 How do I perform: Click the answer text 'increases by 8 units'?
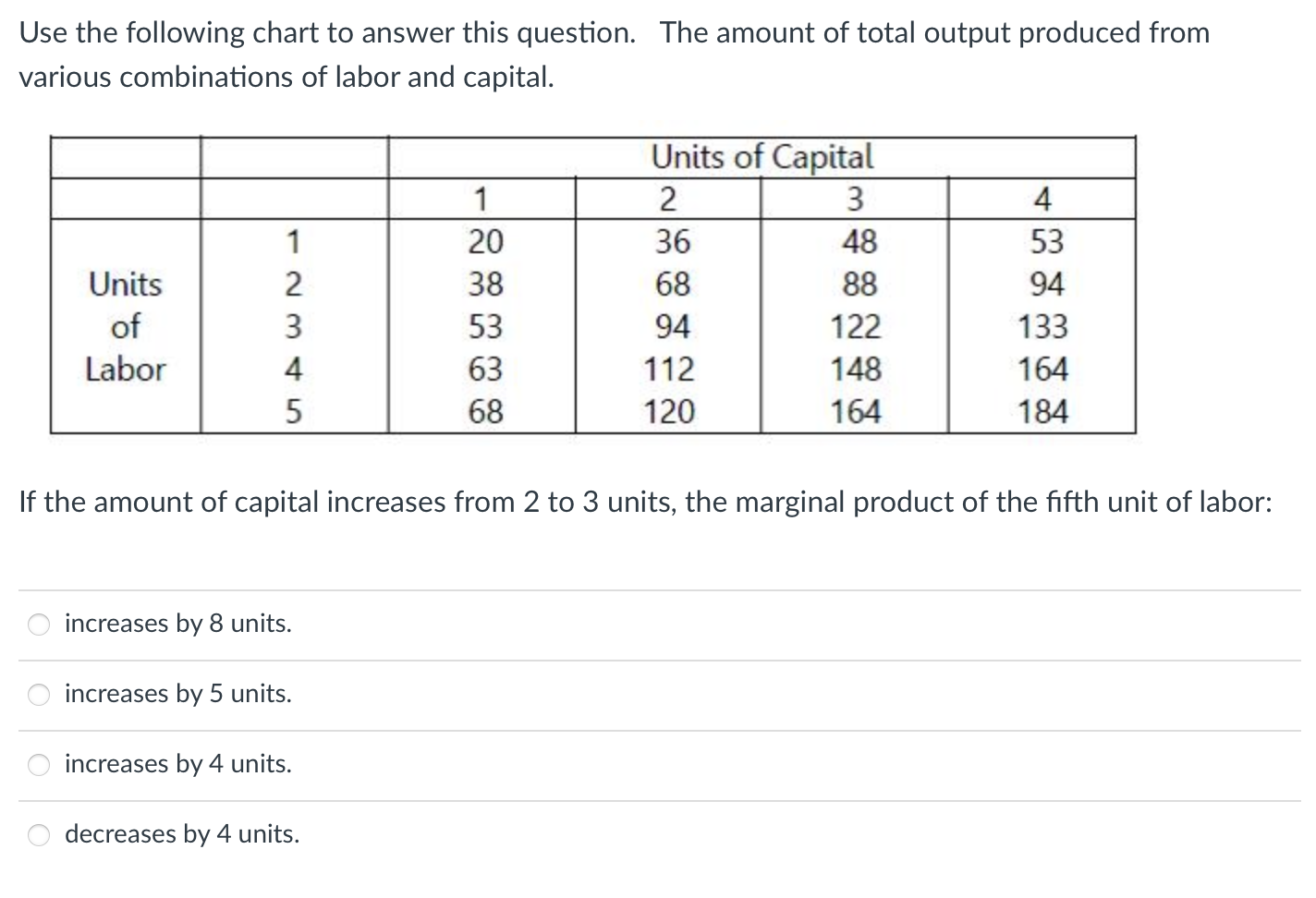coord(177,624)
